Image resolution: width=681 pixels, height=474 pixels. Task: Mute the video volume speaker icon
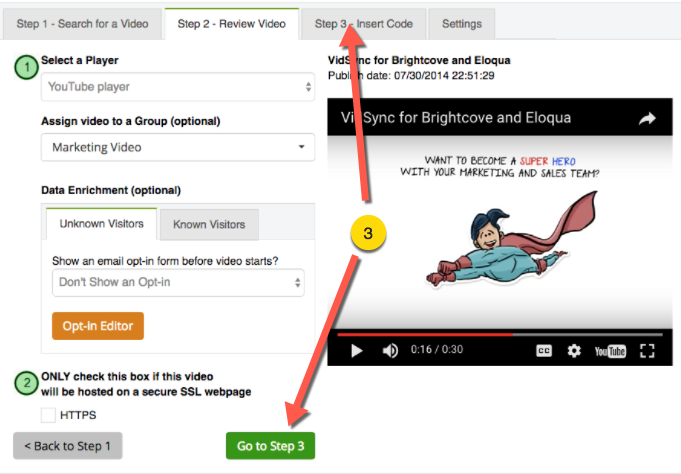click(x=390, y=350)
